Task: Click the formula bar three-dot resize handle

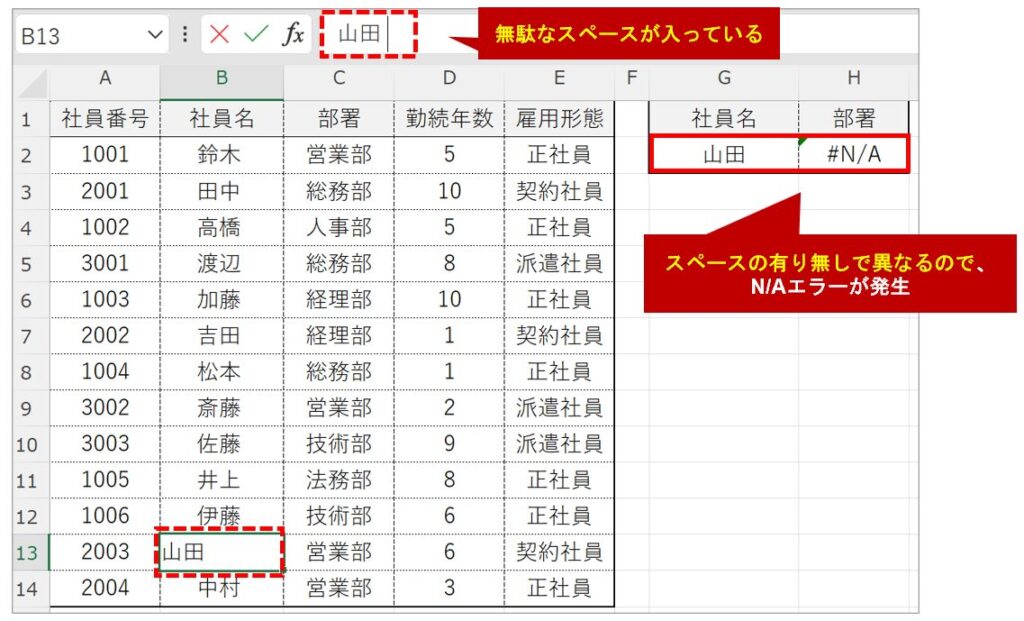Action: click(x=185, y=35)
